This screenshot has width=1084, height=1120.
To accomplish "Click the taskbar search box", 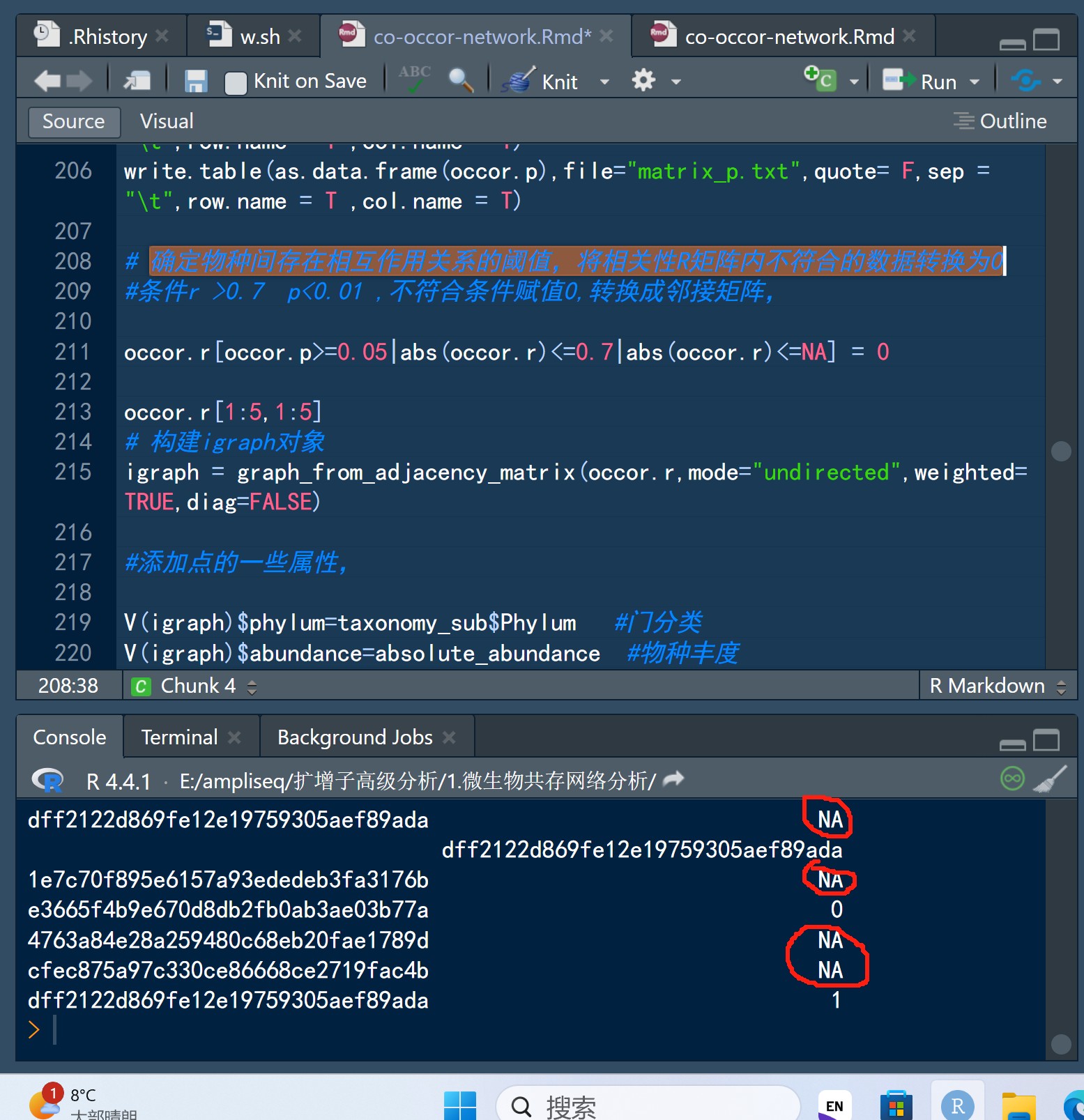I will 648,1105.
